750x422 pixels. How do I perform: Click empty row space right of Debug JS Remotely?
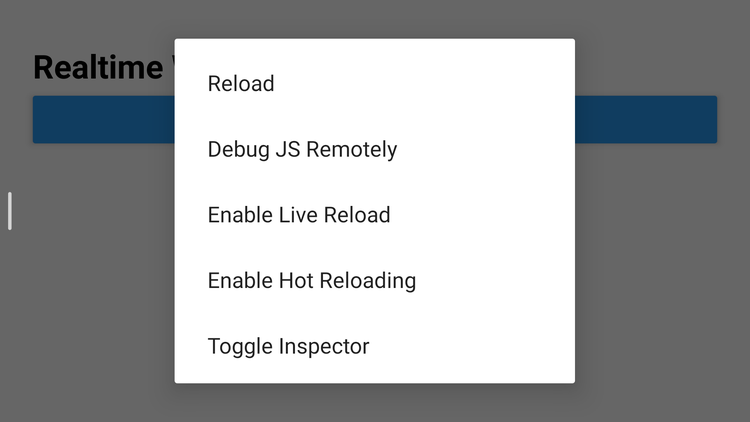[486, 149]
